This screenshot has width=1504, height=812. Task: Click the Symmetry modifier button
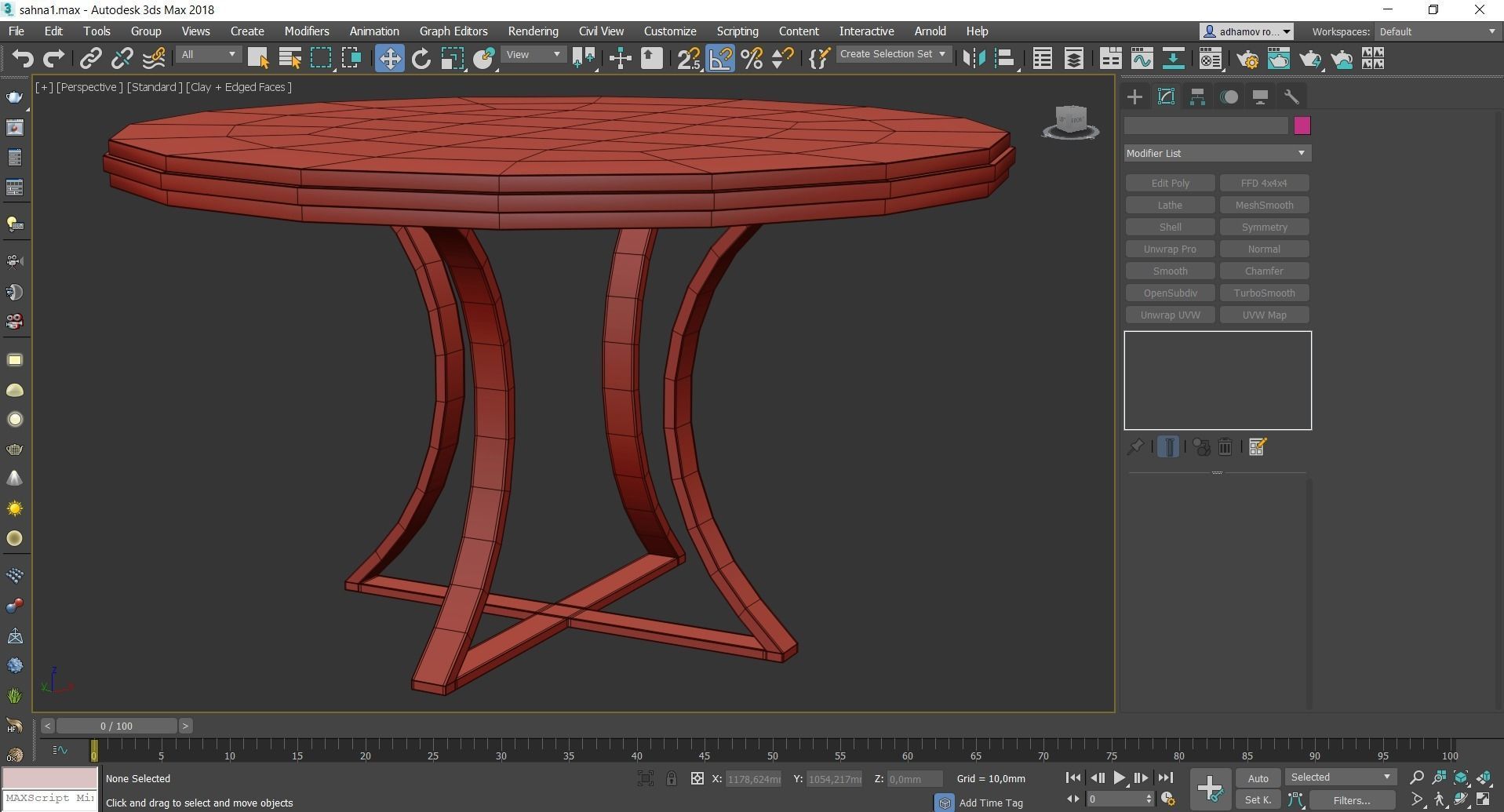tap(1264, 227)
